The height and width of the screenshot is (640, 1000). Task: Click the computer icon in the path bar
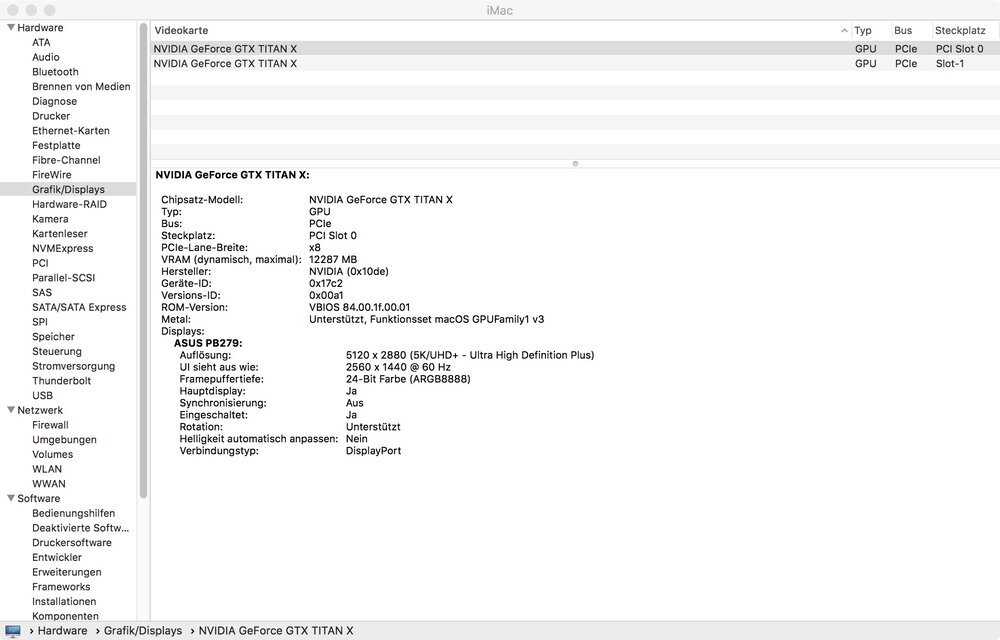(13, 631)
